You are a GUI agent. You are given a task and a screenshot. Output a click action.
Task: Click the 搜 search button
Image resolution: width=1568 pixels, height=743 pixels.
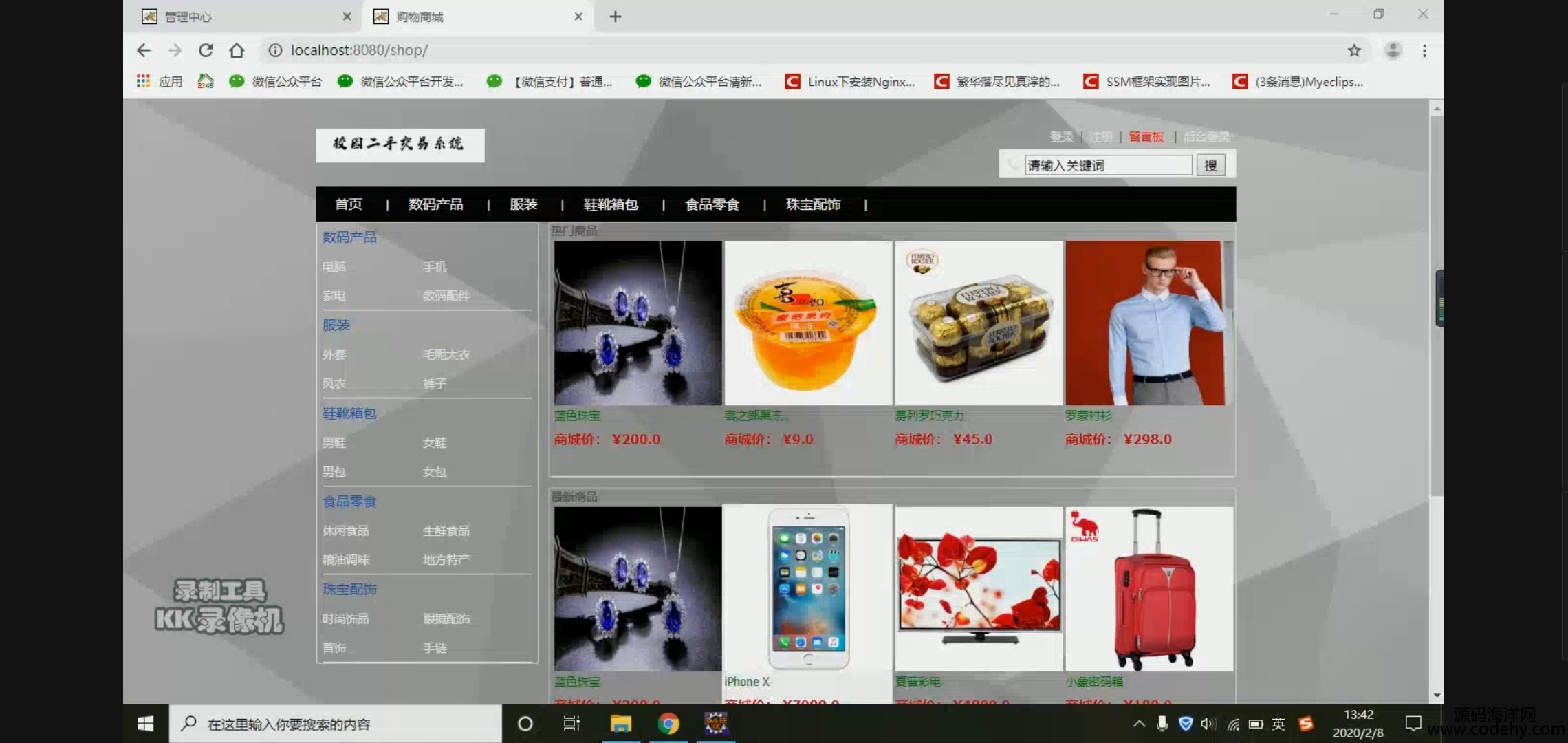point(1210,165)
